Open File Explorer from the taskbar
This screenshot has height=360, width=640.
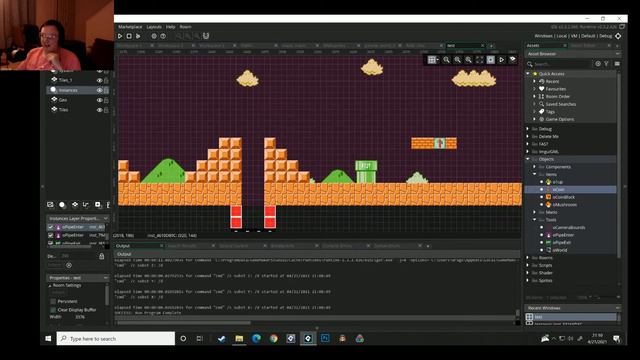pyautogui.click(x=239, y=338)
